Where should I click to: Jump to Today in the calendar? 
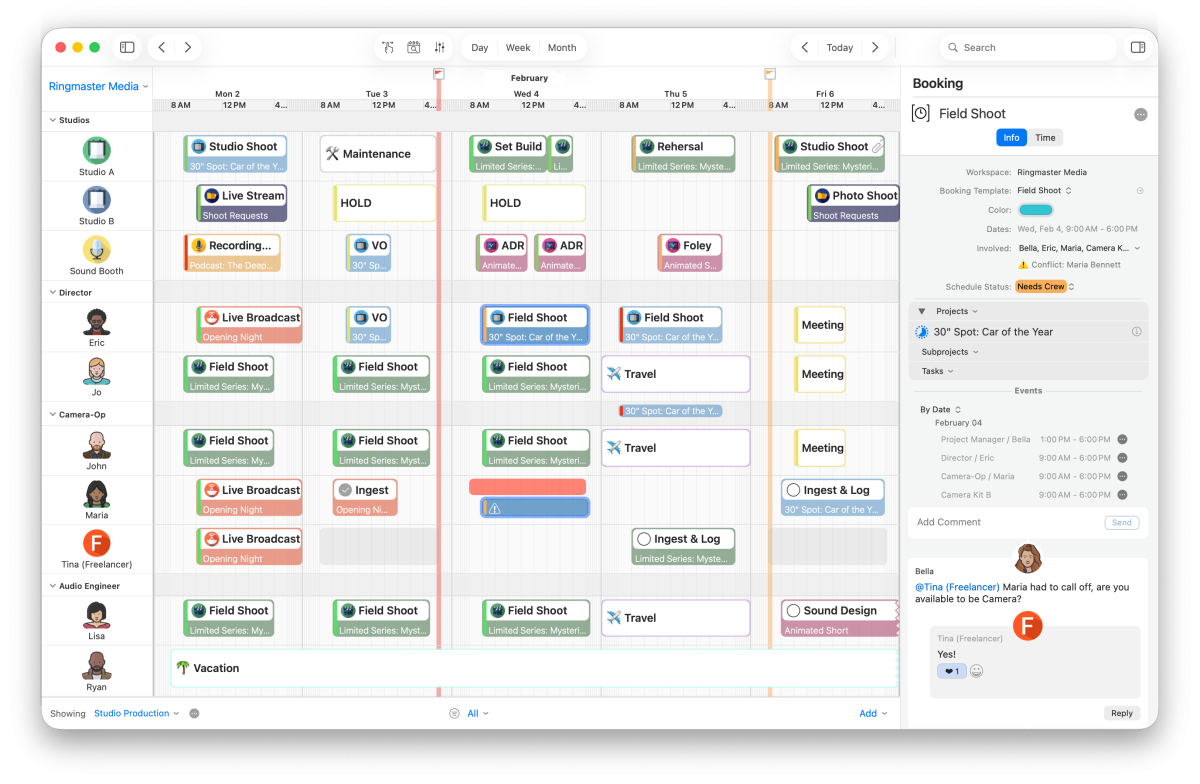(840, 47)
